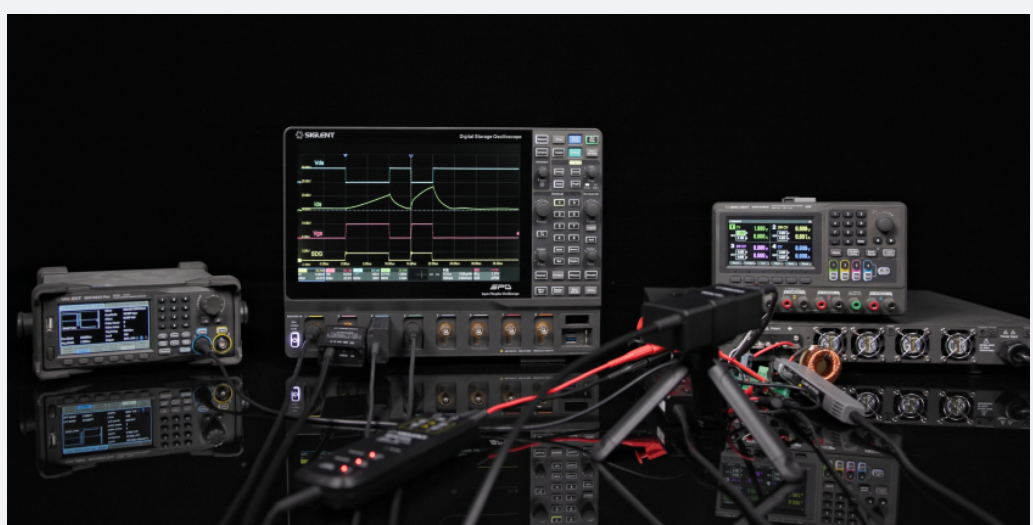Click the glowing oscilloscope power button
1033x525 pixels.
295,339
